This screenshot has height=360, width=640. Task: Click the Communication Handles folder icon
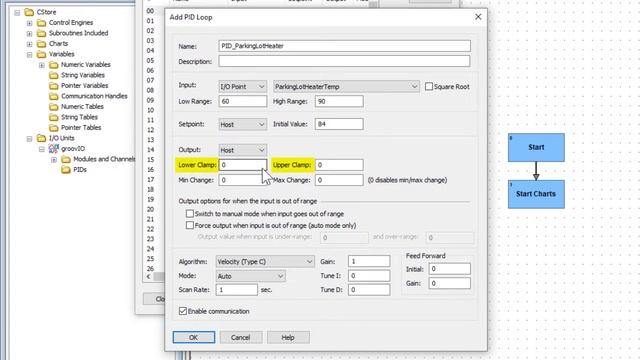tap(53, 96)
